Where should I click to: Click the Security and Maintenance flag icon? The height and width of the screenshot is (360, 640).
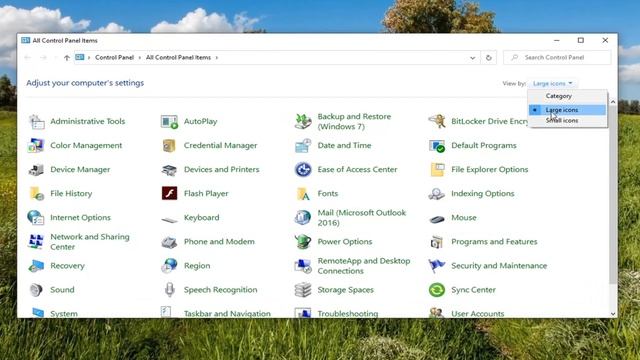click(437, 266)
